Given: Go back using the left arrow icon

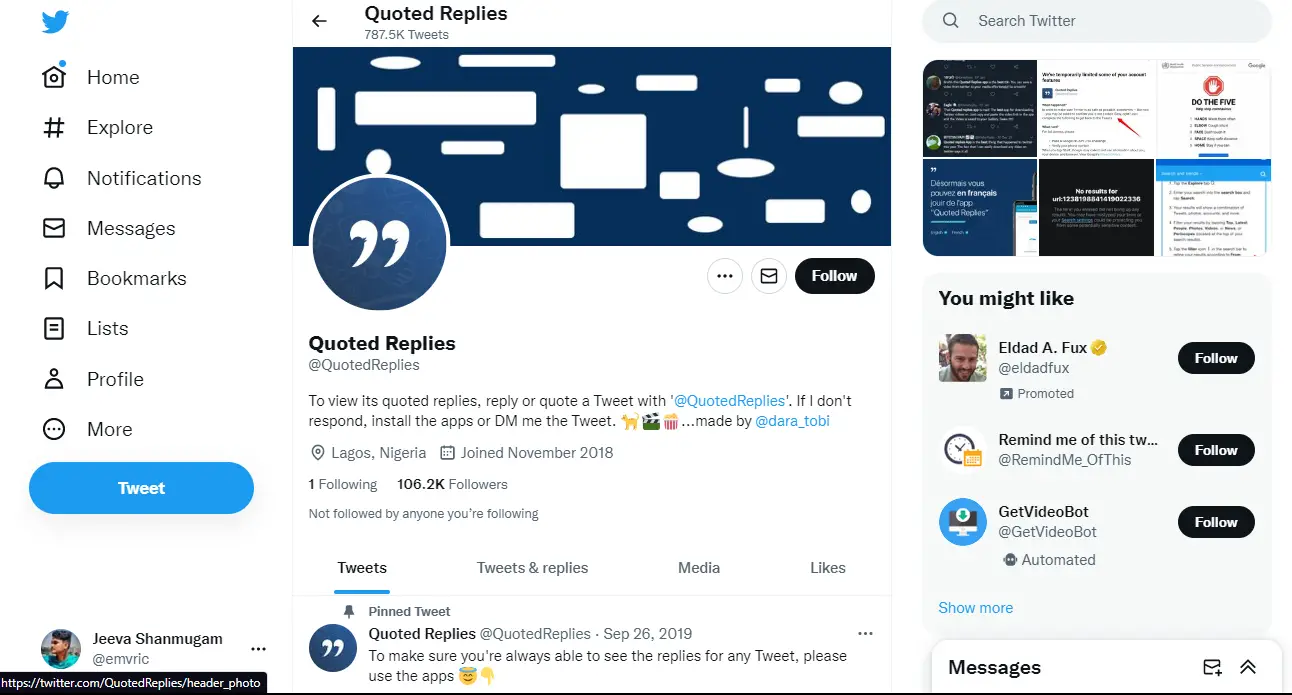Looking at the screenshot, I should click(x=319, y=21).
